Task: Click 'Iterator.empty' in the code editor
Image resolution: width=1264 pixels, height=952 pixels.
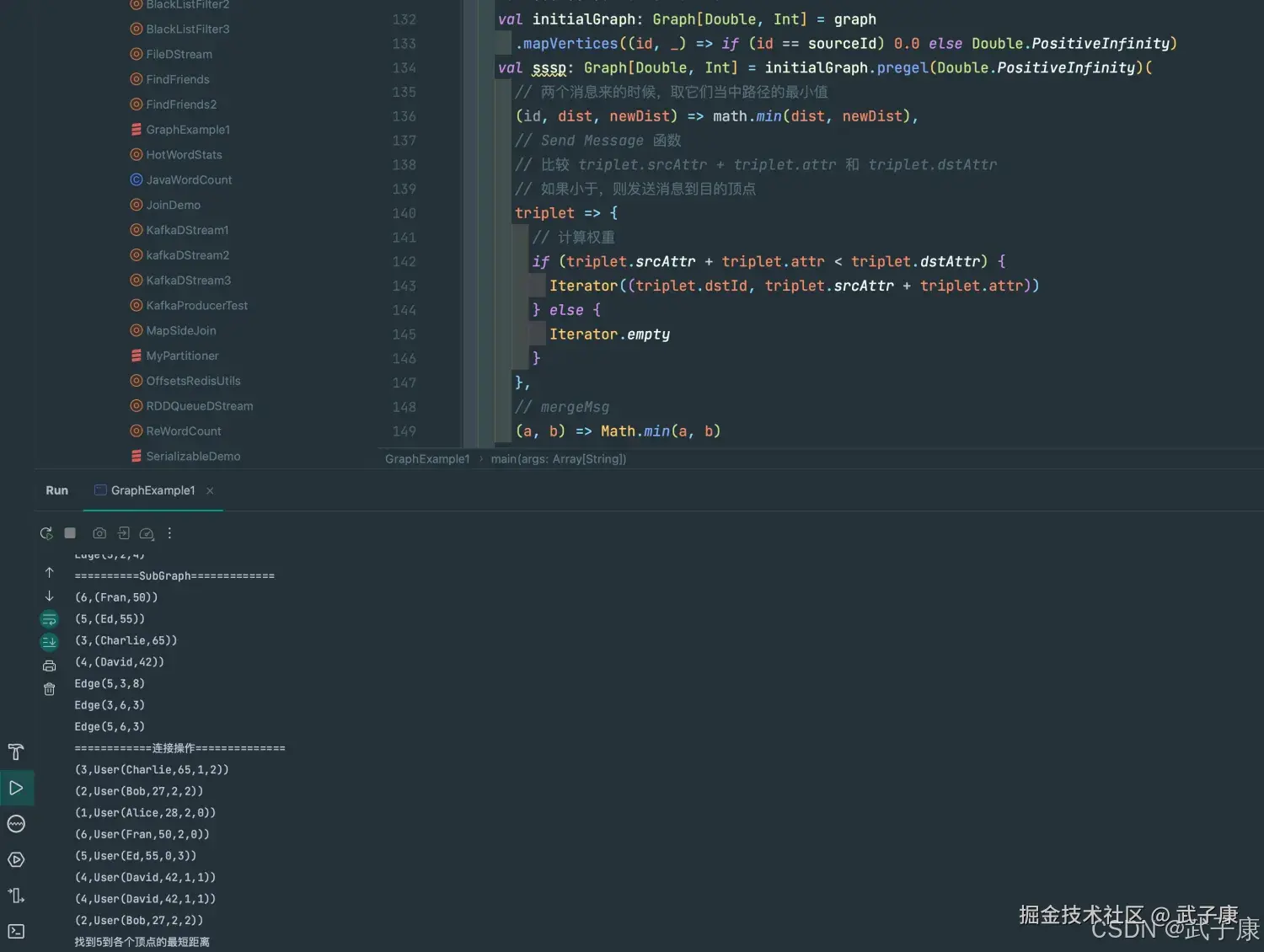Action: point(609,334)
